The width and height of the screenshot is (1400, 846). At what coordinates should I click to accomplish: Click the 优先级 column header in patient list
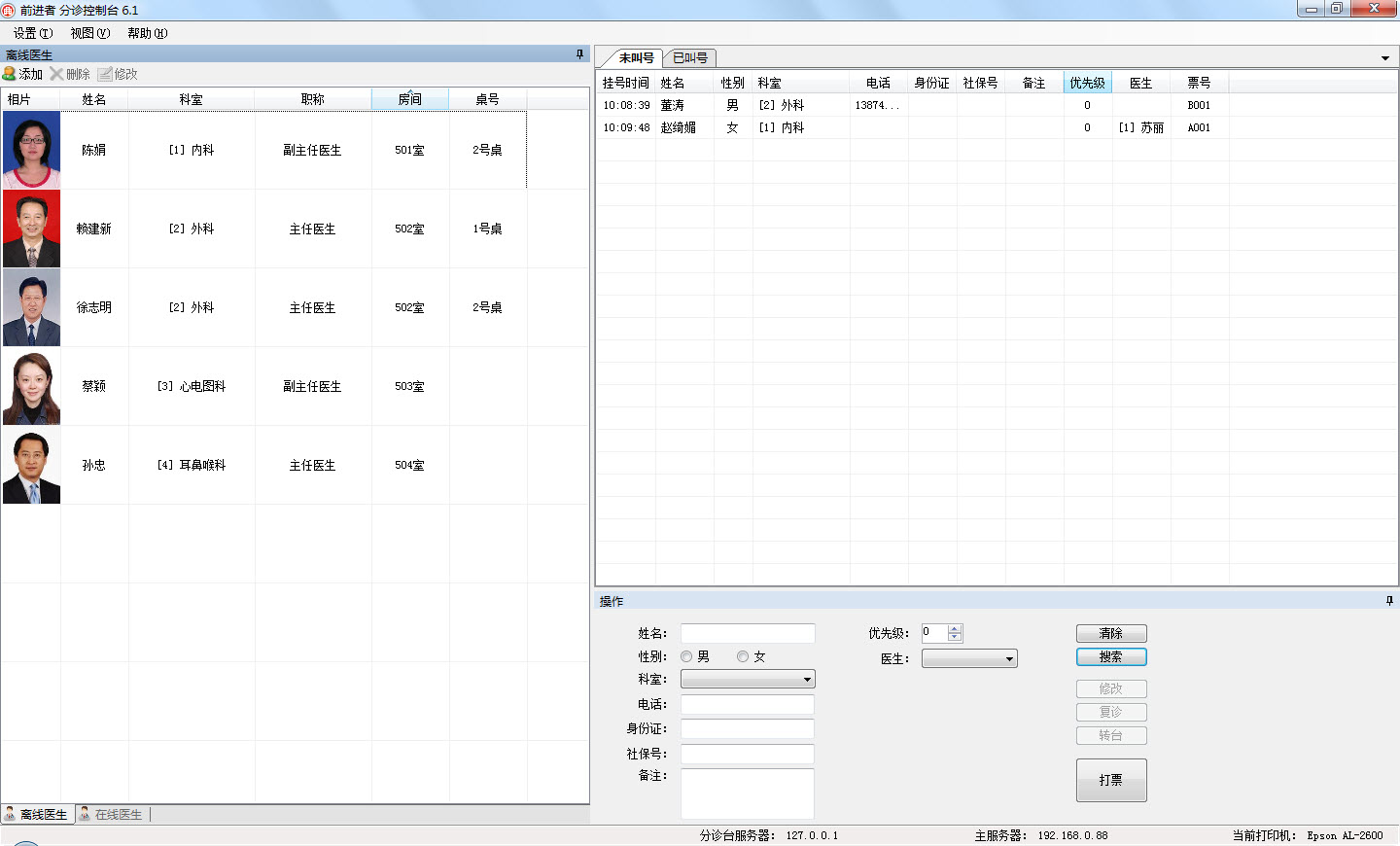pos(1088,83)
